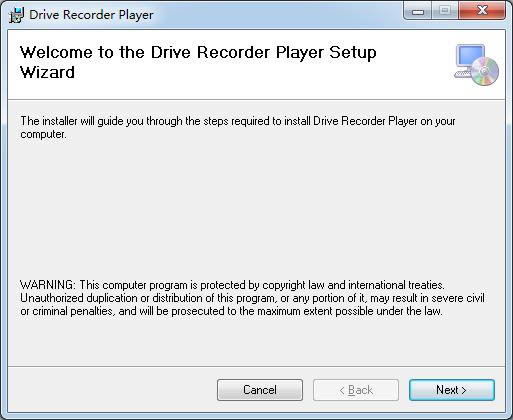Click the disabled Back button

tap(356, 390)
